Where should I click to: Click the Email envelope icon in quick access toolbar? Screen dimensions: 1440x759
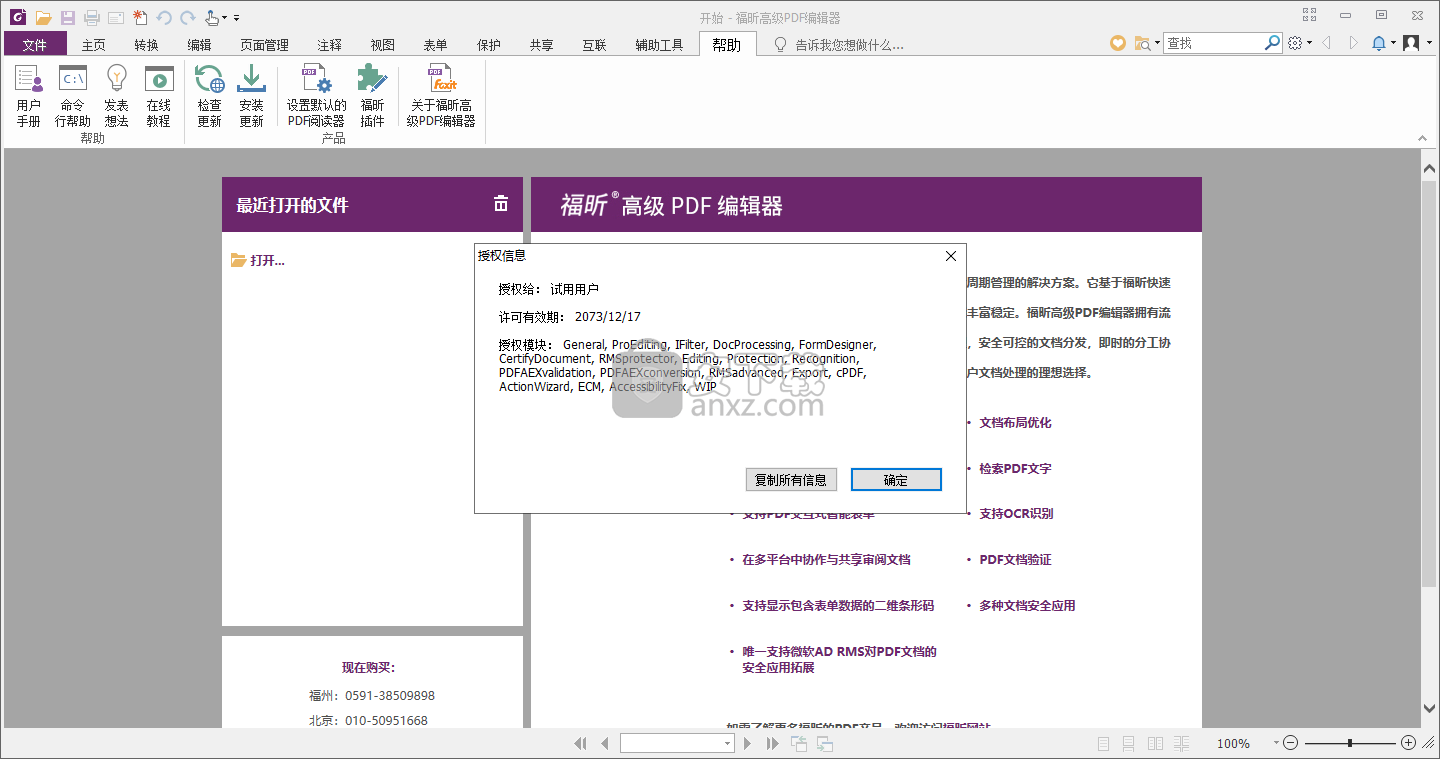tap(116, 18)
